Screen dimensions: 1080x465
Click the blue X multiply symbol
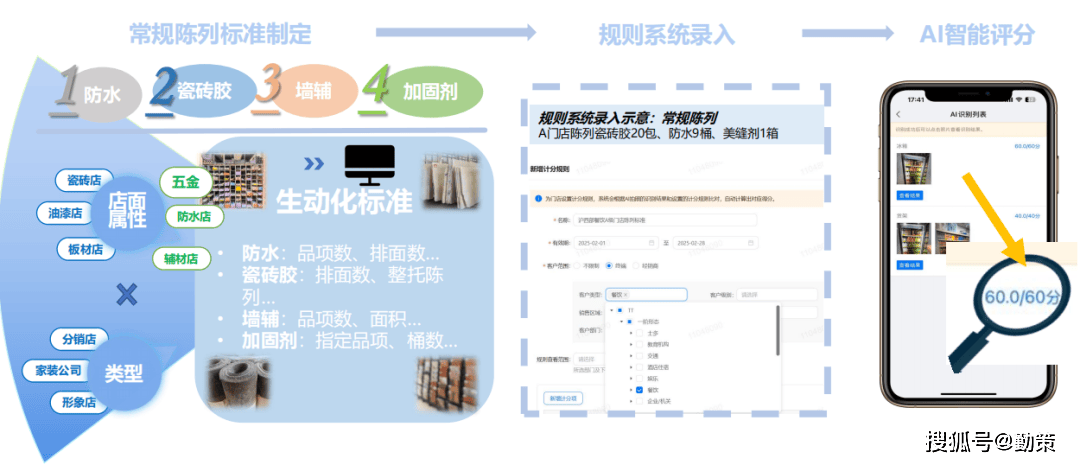tap(126, 294)
